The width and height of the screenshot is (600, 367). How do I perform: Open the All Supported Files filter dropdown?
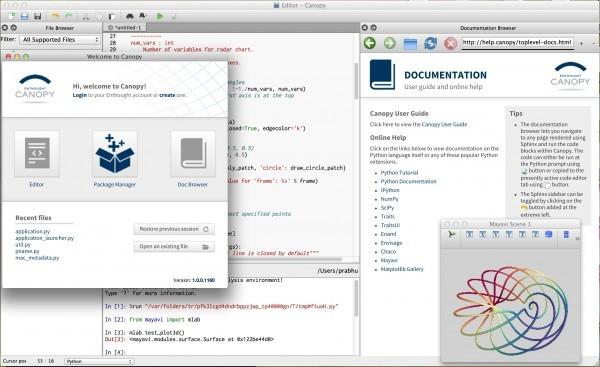click(60, 39)
